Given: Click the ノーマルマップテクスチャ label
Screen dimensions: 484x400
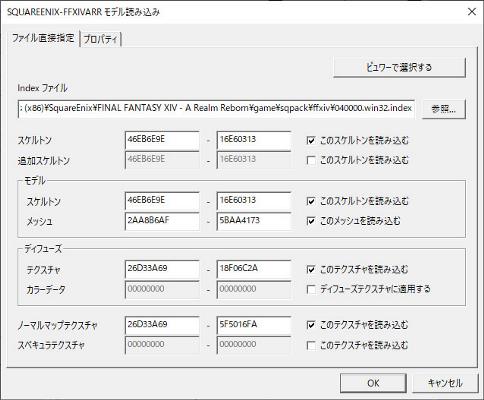Looking at the screenshot, I should [57, 325].
